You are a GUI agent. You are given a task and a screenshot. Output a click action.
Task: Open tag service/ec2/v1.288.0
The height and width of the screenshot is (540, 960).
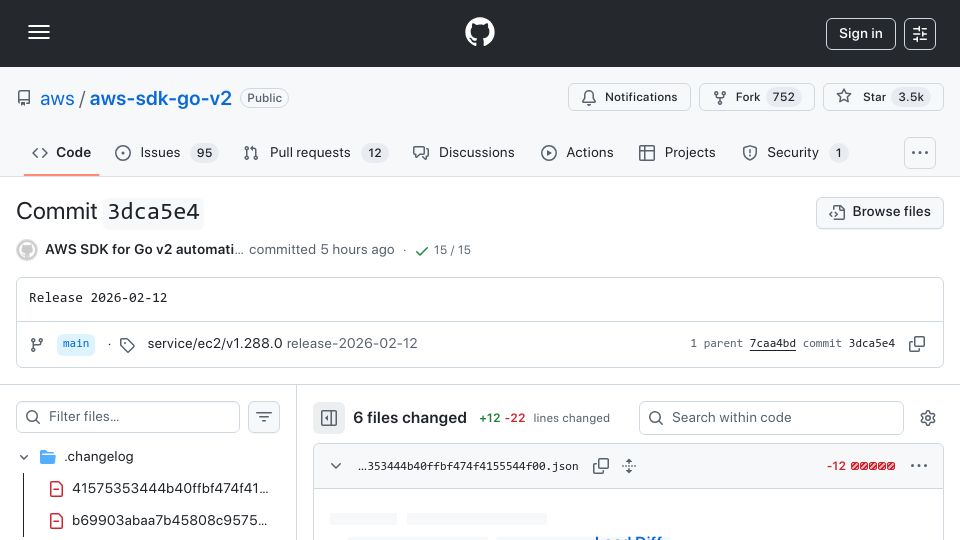[214, 343]
